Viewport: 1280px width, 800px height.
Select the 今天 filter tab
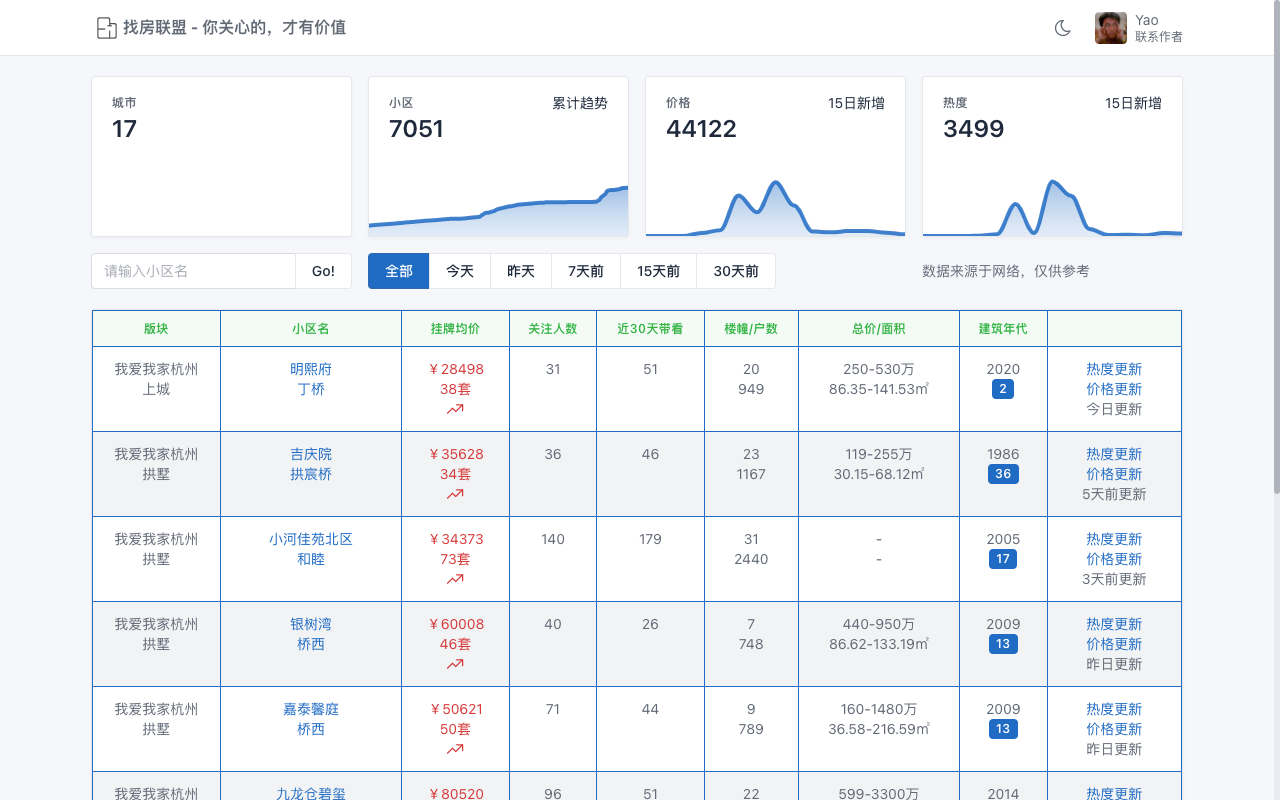460,271
